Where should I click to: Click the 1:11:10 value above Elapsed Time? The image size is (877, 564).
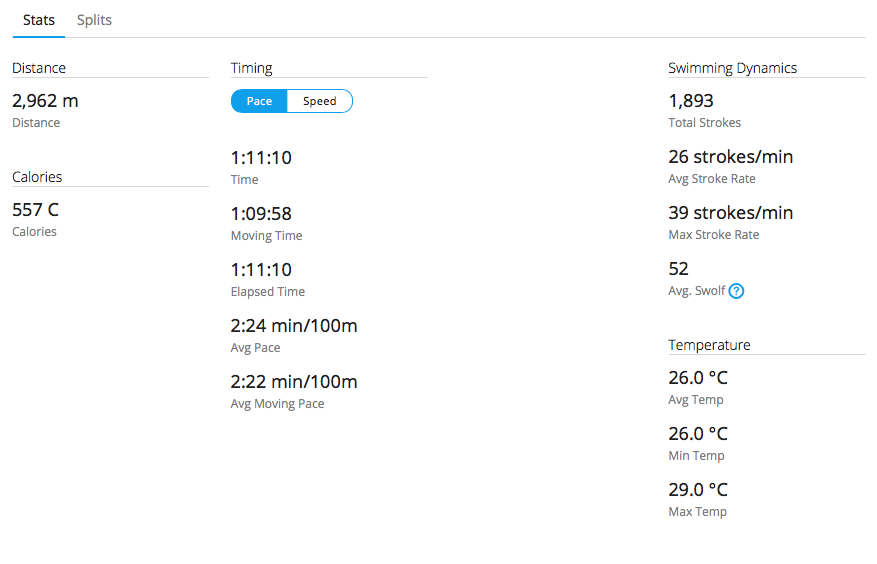261,270
